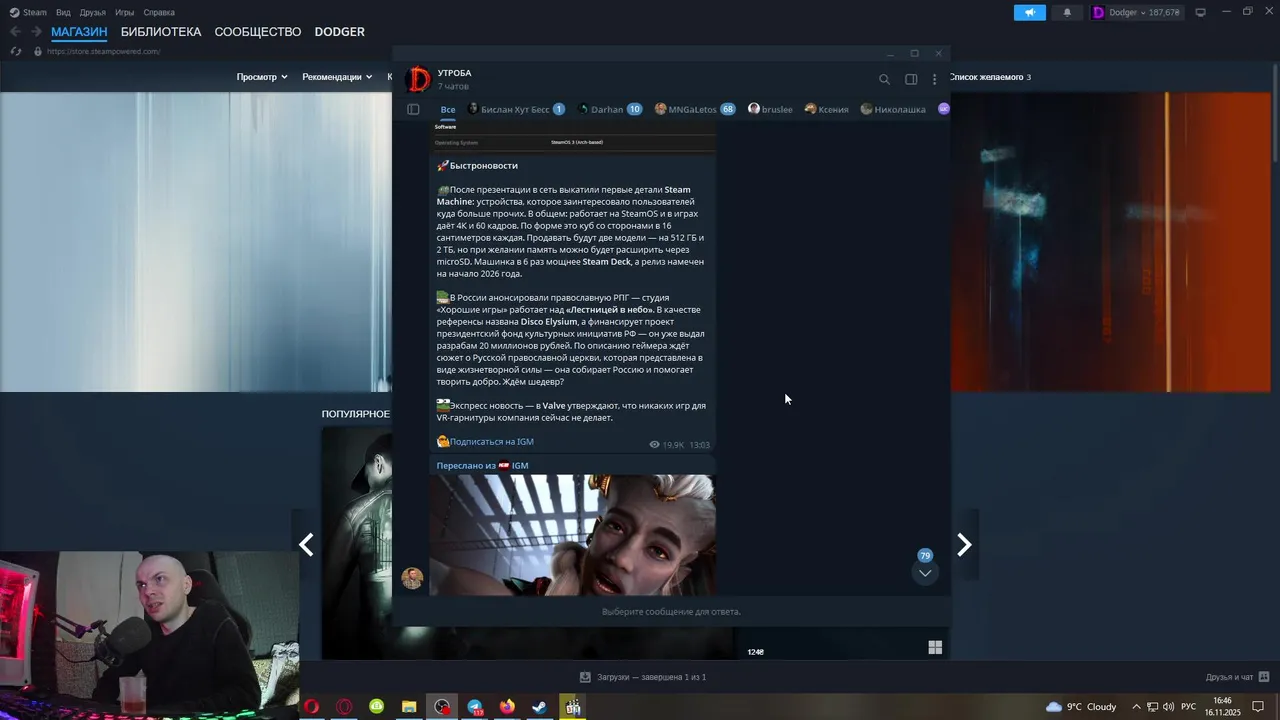
Task: Open green app icon in taskbar
Action: tap(377, 707)
